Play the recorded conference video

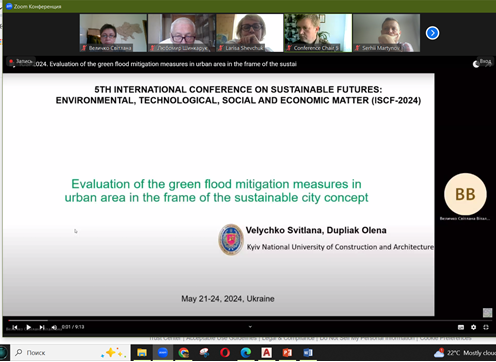click(29, 327)
